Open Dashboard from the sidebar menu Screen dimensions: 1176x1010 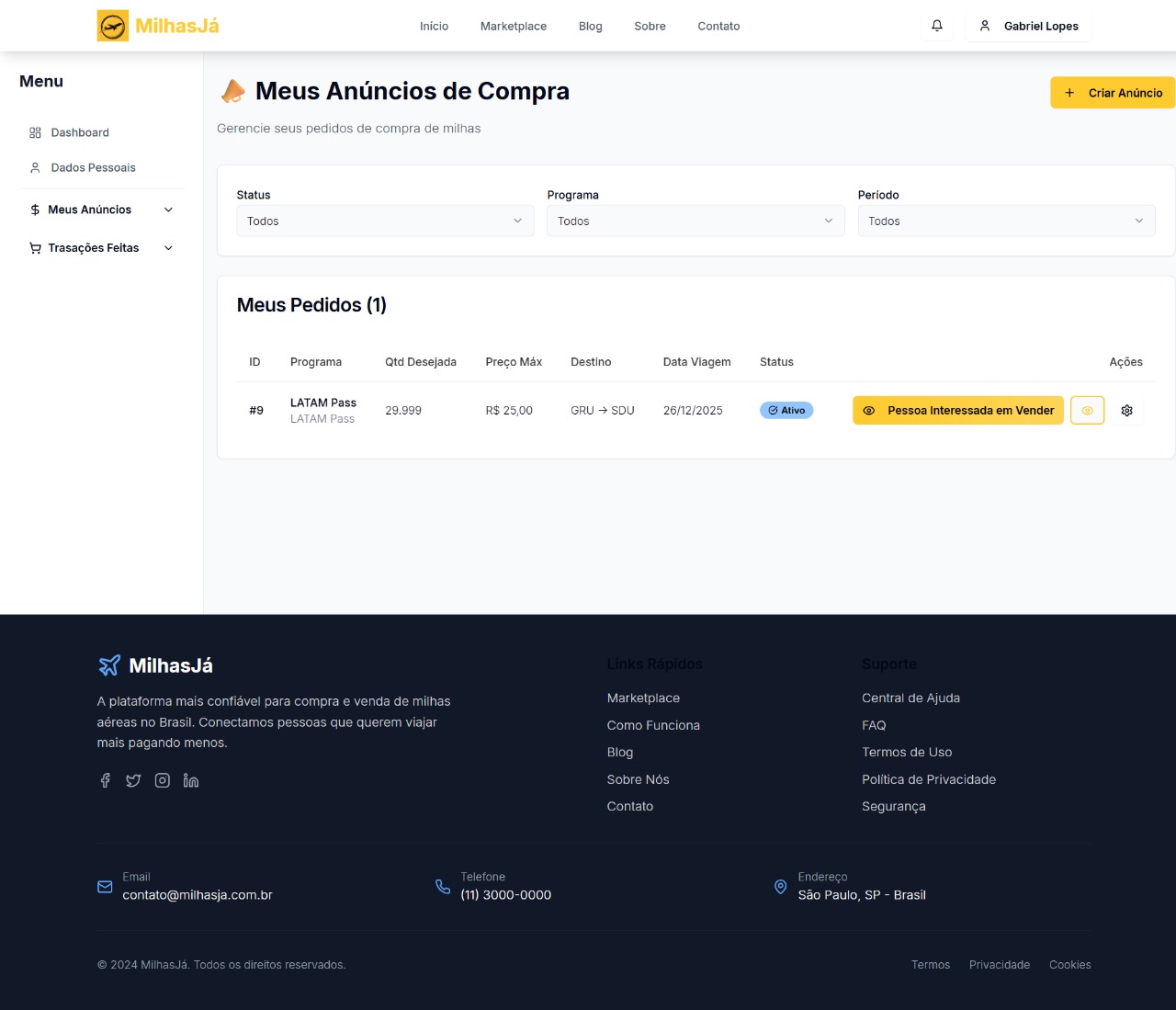pyautogui.click(x=80, y=132)
